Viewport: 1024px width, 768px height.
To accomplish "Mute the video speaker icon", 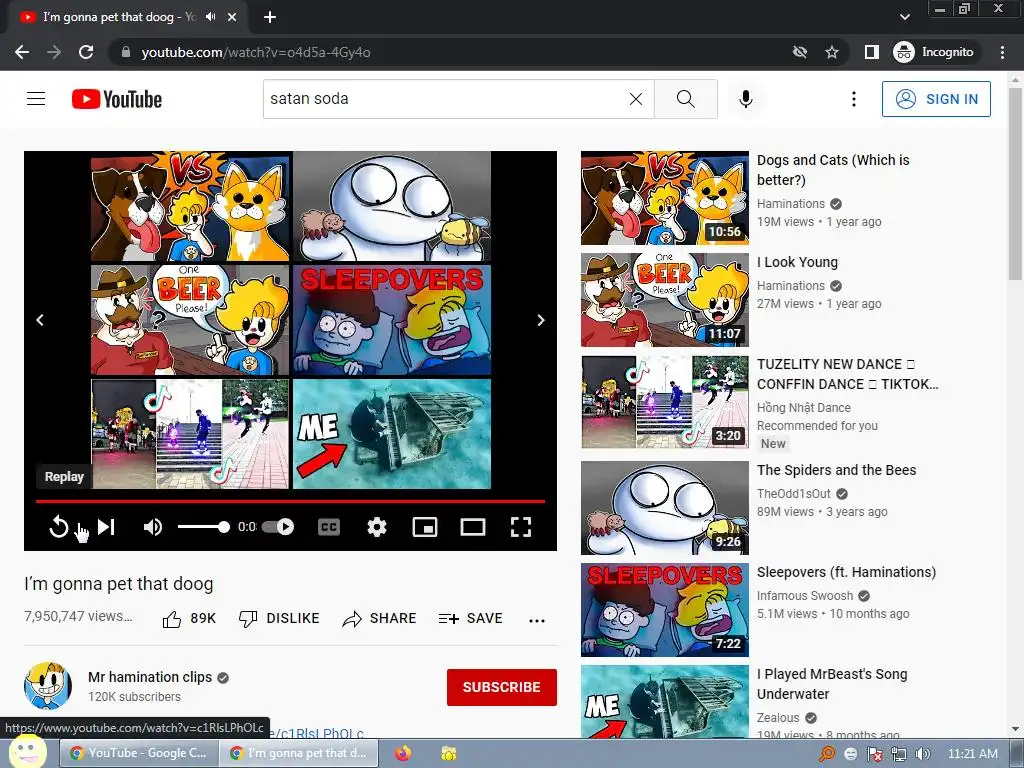I will point(152,526).
